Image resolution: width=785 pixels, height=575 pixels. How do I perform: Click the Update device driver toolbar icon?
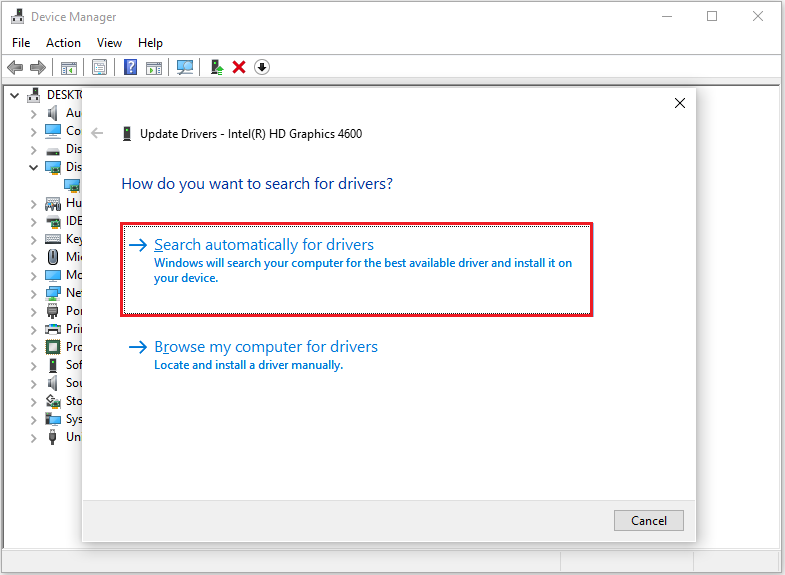click(x=216, y=67)
